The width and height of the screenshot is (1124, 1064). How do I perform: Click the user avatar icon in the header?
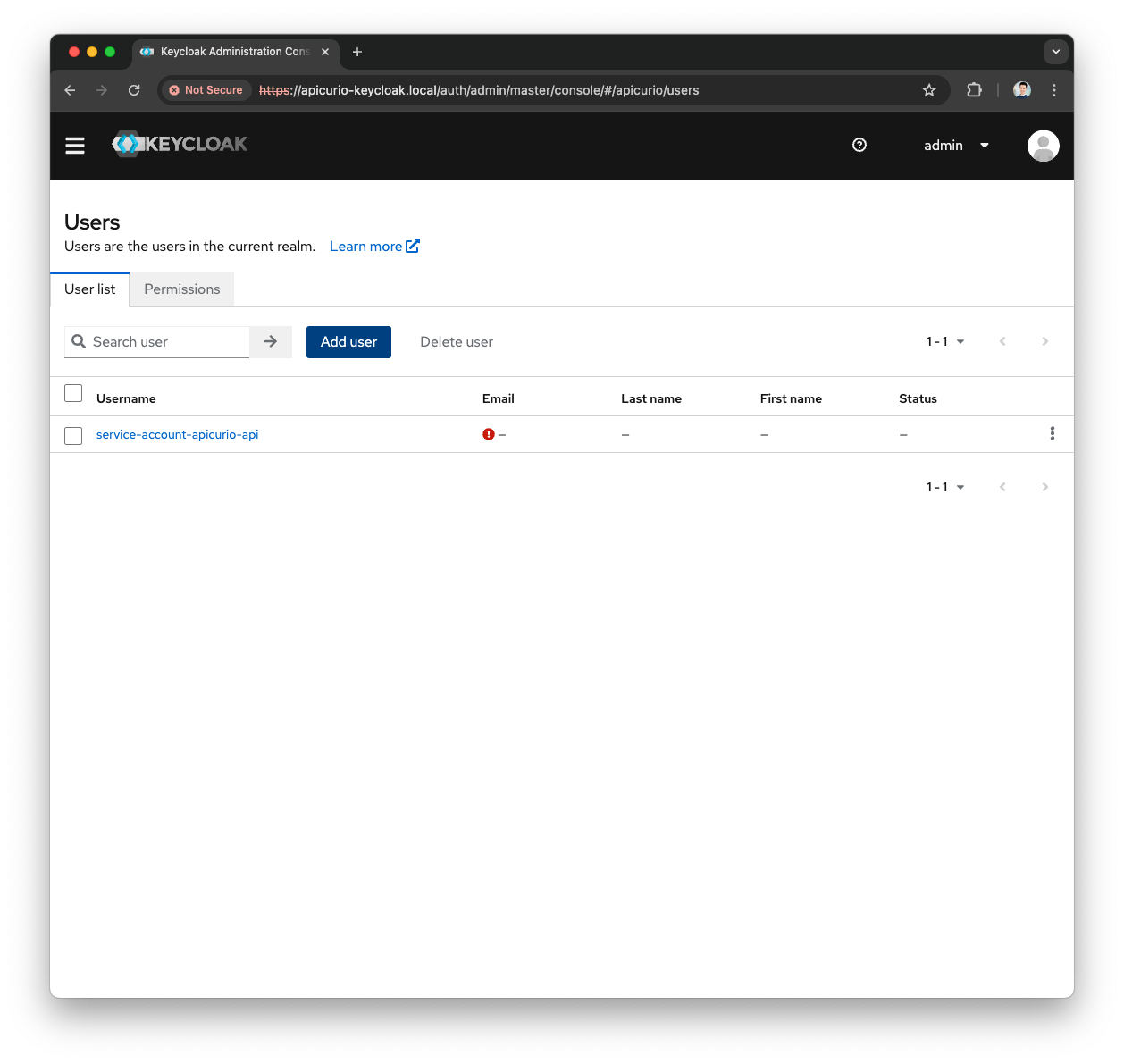tap(1043, 145)
